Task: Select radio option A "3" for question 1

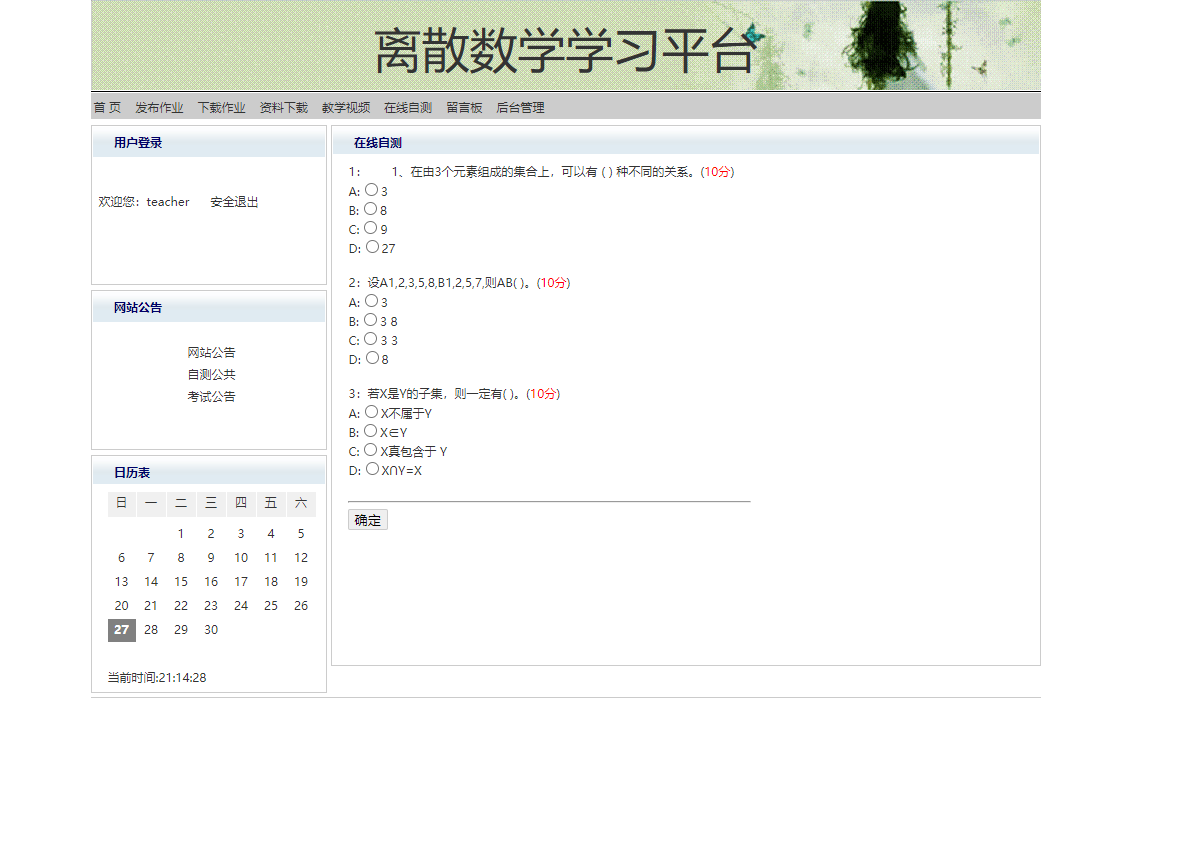Action: pos(370,190)
